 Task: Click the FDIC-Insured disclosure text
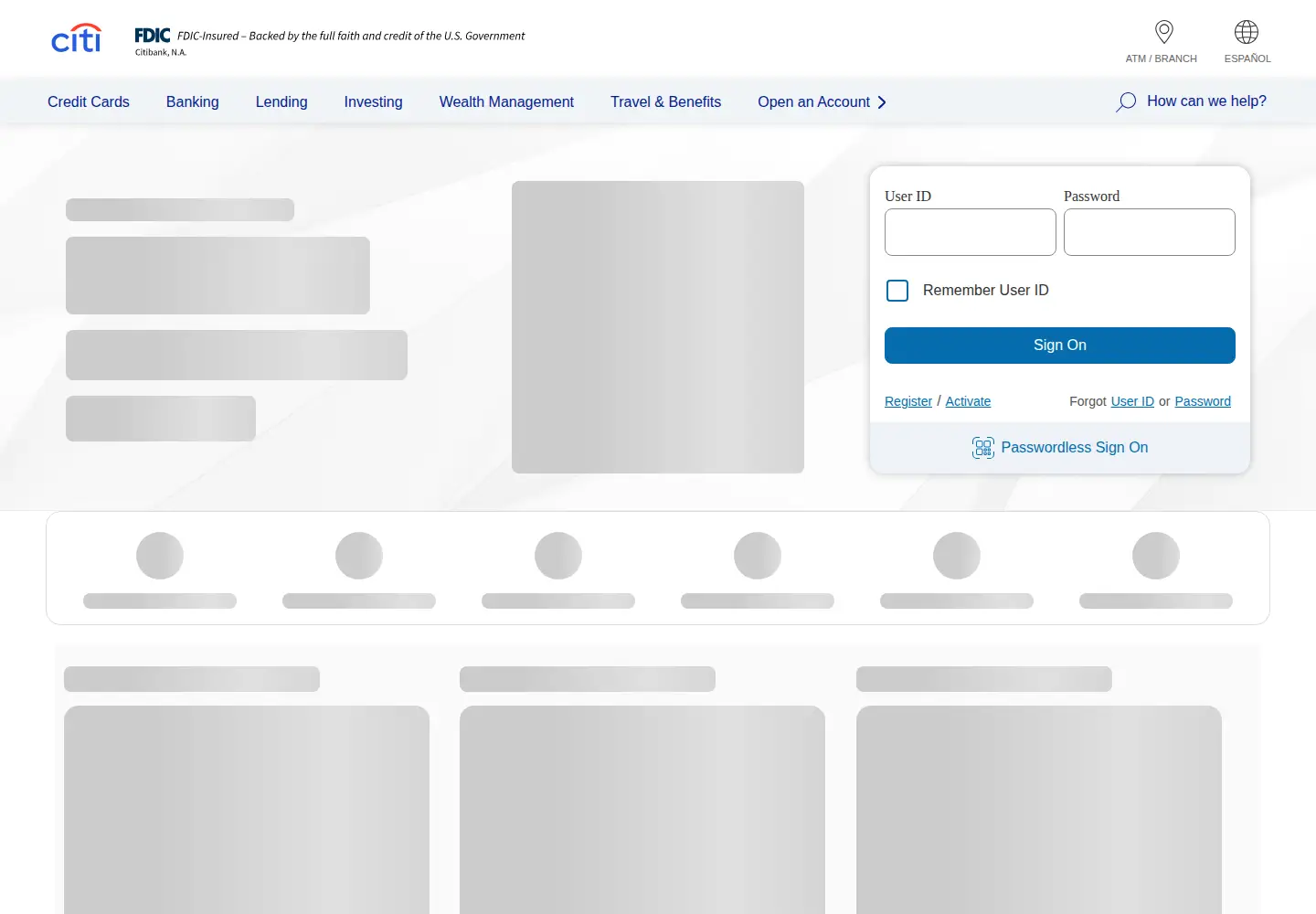point(351,36)
